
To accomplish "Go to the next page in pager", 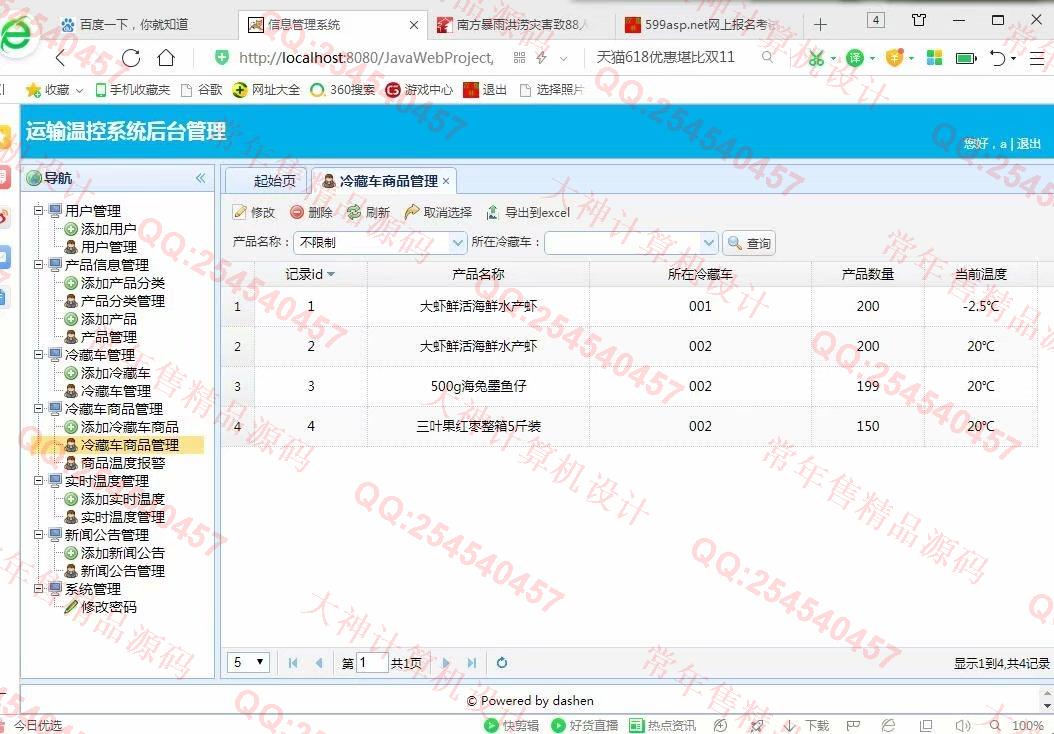I will coord(446,663).
